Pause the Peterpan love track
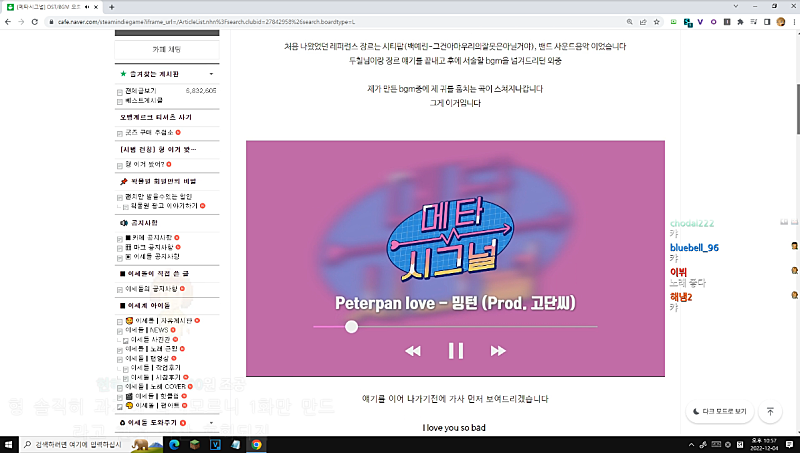The image size is (800, 453). coord(456,351)
